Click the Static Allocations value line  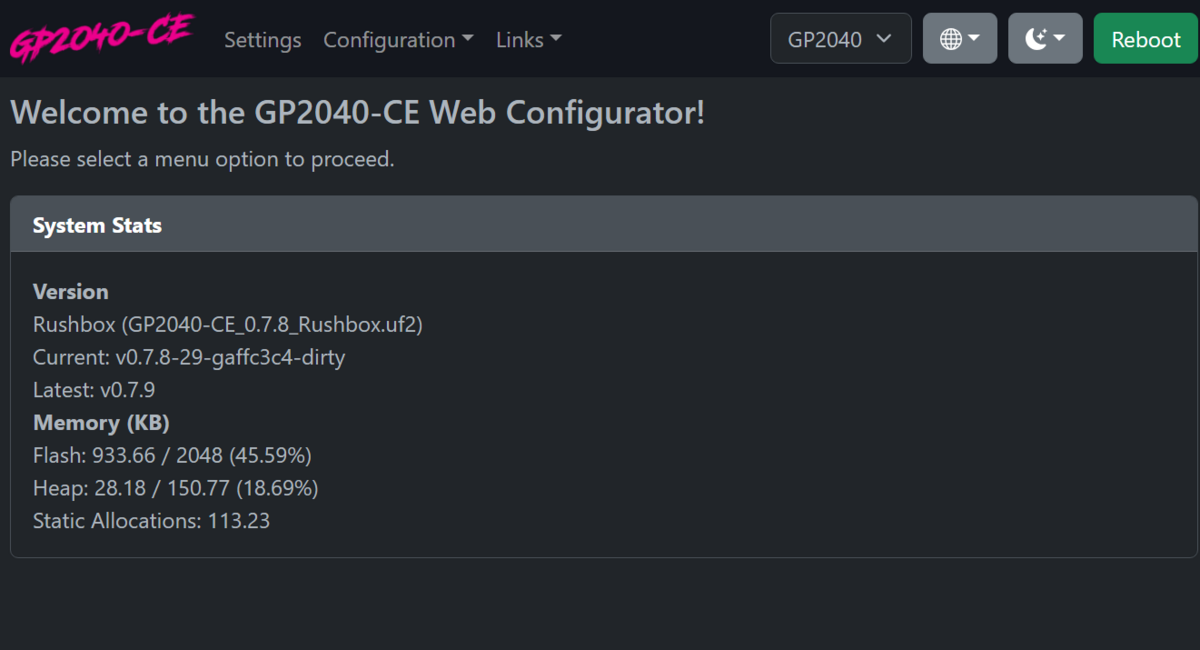pyautogui.click(x=151, y=521)
